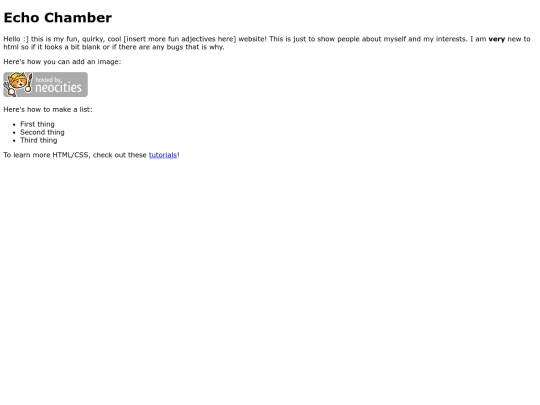Click the bold word very
Screen dimensions: 540x405
click(x=497, y=39)
